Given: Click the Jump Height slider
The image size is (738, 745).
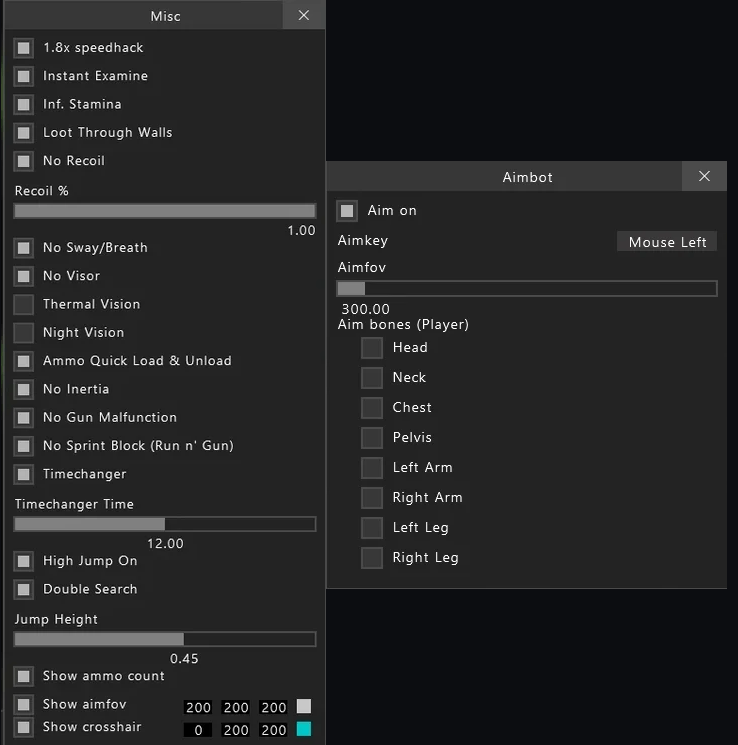Looking at the screenshot, I should coord(165,639).
